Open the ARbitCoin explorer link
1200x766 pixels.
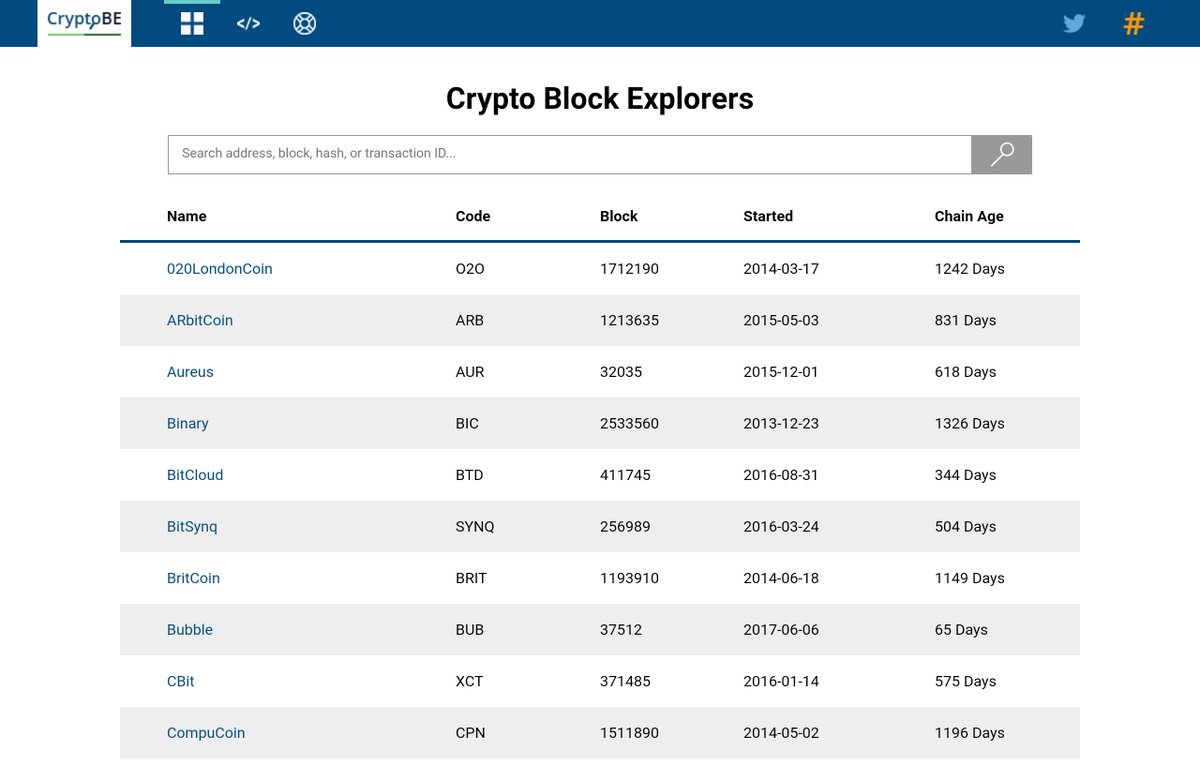[x=200, y=320]
